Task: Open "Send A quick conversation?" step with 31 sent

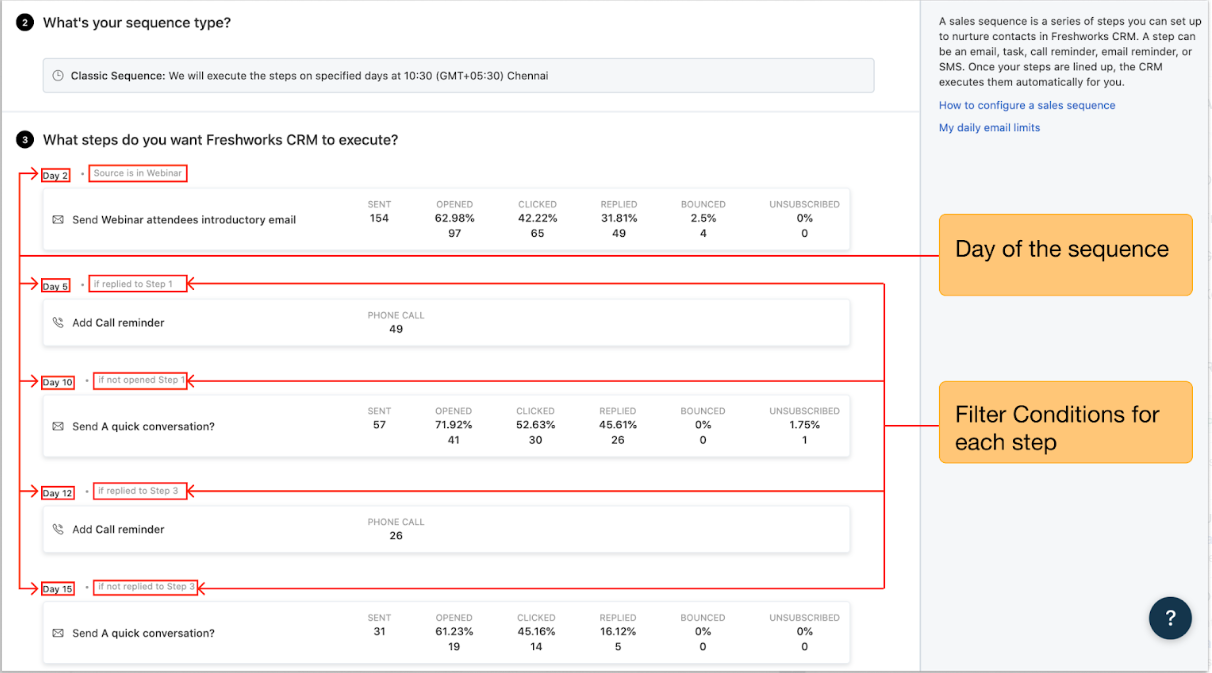Action: (x=446, y=633)
